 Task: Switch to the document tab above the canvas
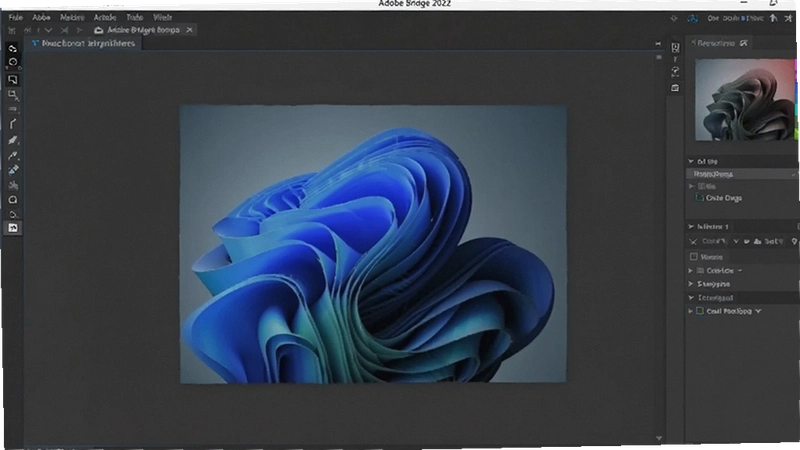(x=84, y=43)
